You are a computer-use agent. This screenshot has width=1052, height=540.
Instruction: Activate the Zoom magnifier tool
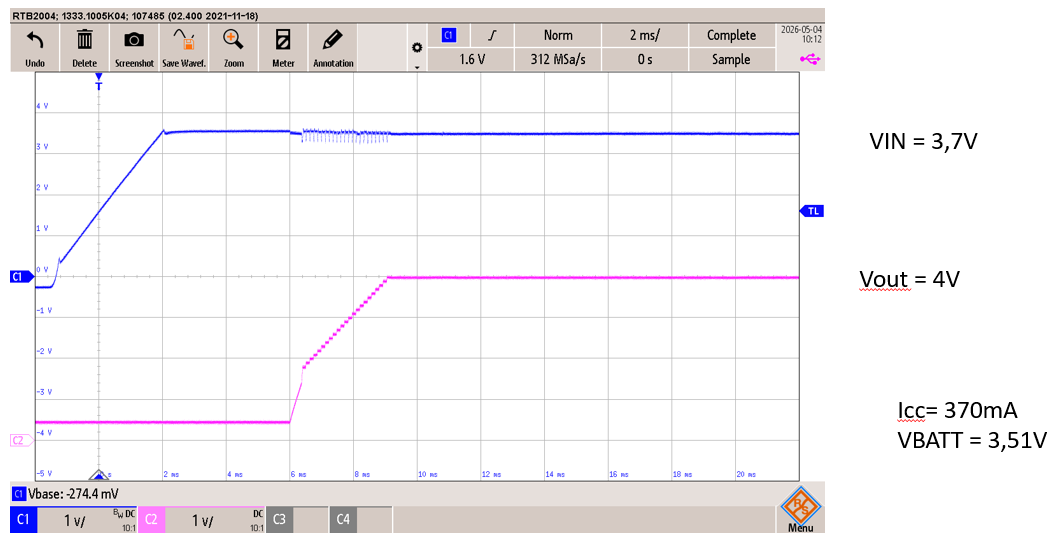(x=233, y=47)
